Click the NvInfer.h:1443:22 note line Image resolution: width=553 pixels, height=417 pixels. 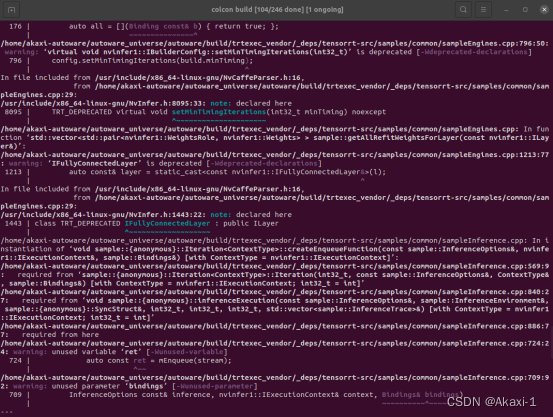click(146, 214)
